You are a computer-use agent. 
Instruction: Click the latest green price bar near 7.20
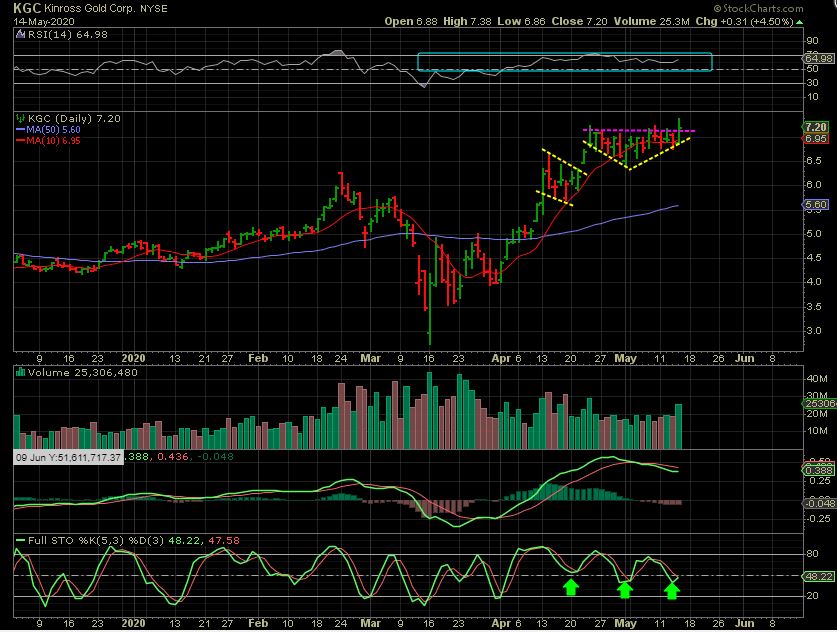680,131
